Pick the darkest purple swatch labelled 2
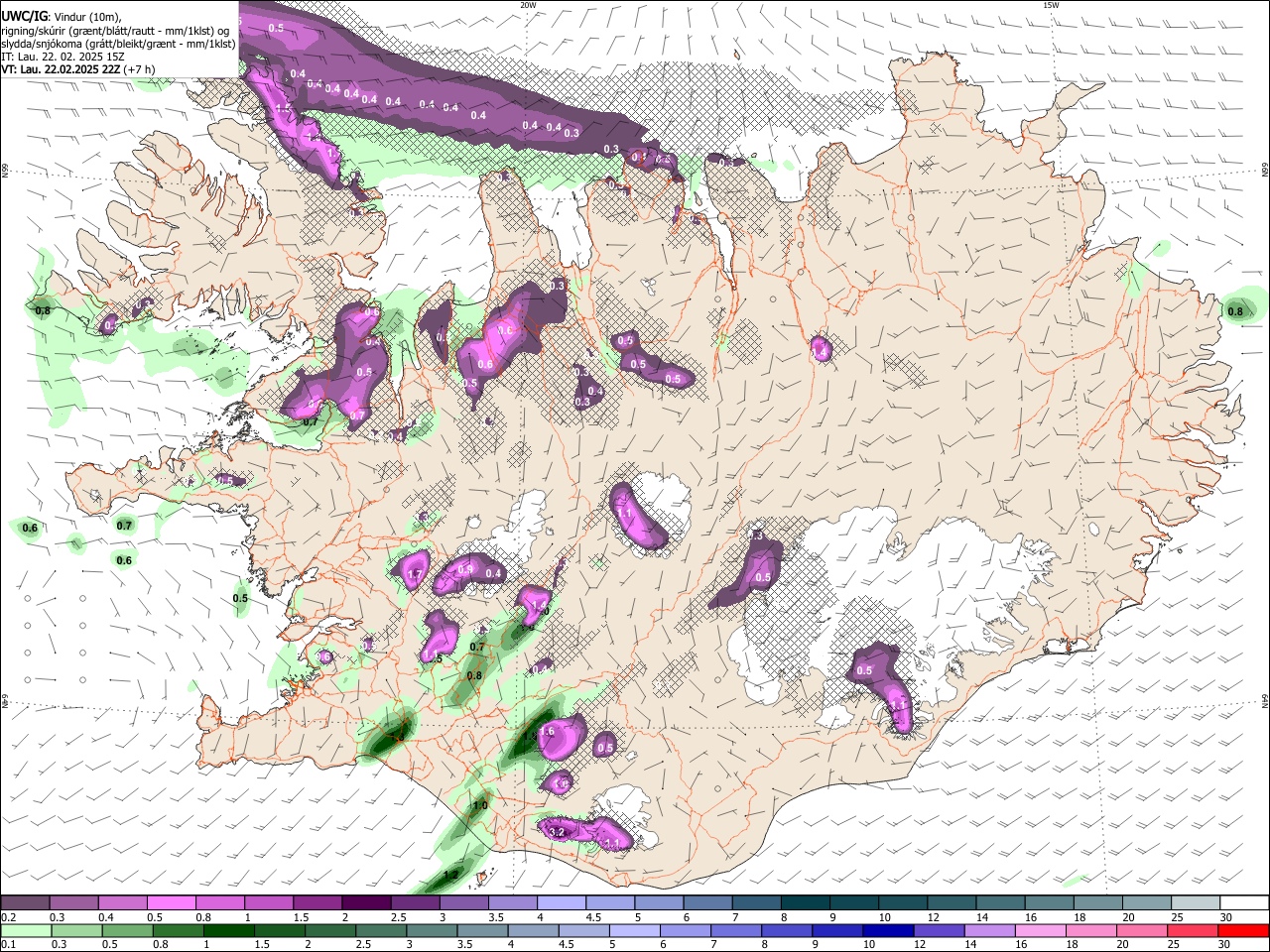The width and height of the screenshot is (1270, 952). click(366, 902)
